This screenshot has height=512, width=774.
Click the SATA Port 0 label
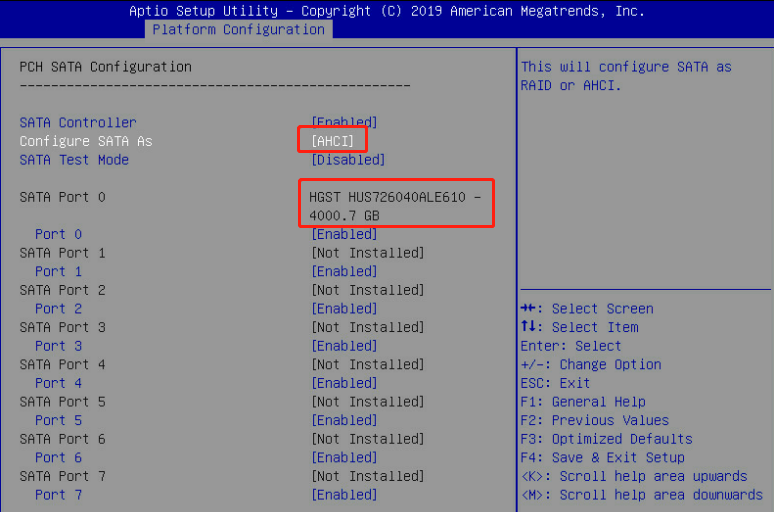click(62, 197)
